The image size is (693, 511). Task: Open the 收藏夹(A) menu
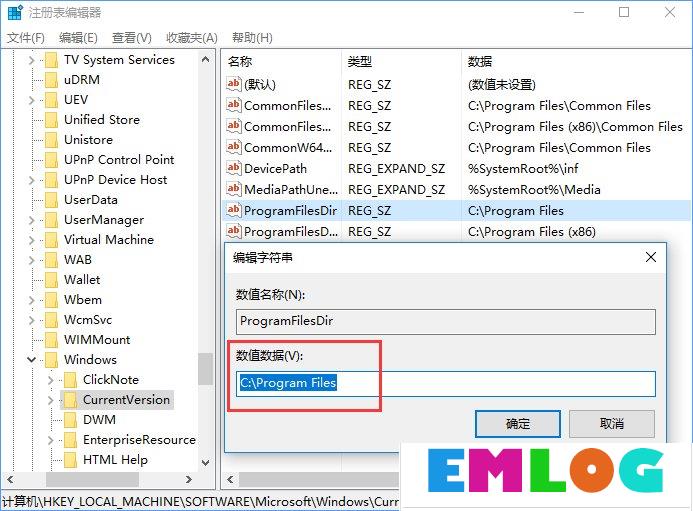pos(191,38)
